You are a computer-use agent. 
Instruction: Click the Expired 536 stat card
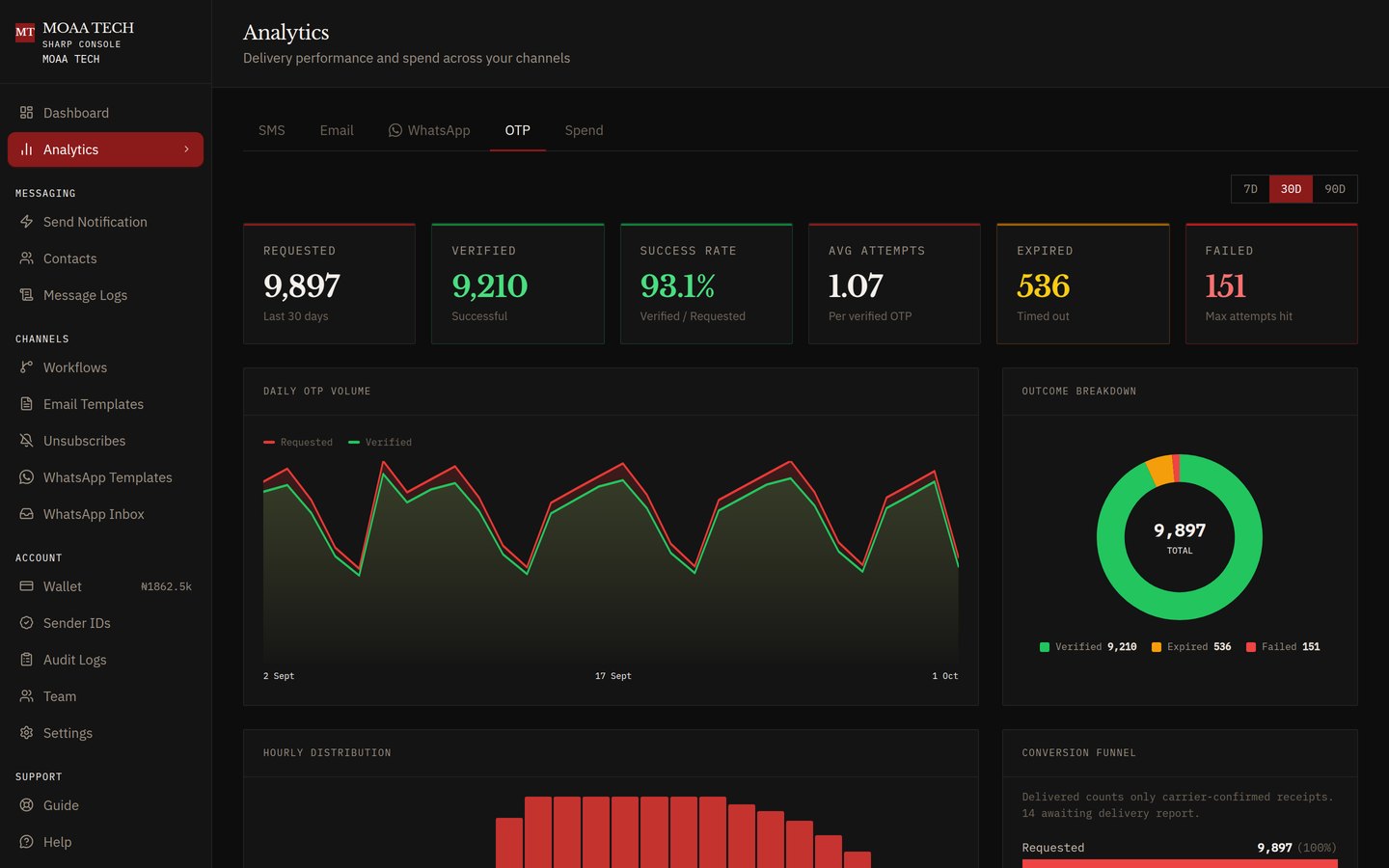(1083, 284)
